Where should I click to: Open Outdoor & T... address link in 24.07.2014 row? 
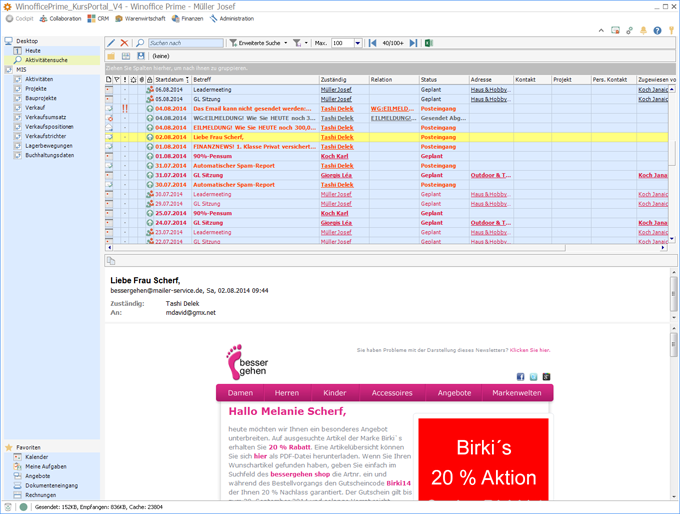coord(490,223)
